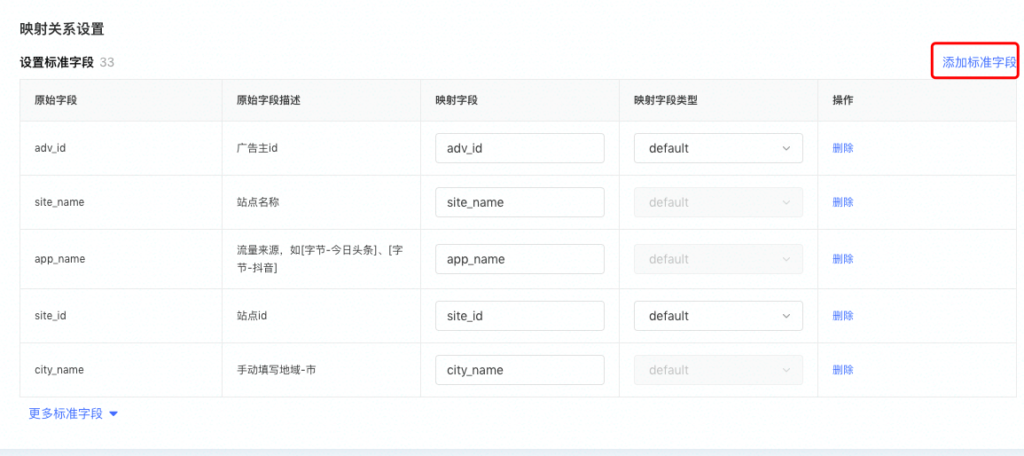Focus the site_name mapping field input

(x=520, y=202)
